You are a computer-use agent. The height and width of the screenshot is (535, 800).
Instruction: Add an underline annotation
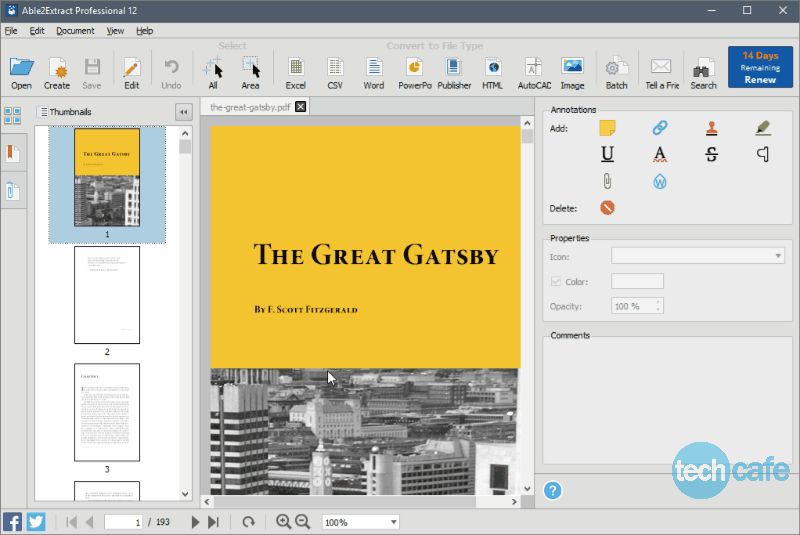point(607,154)
